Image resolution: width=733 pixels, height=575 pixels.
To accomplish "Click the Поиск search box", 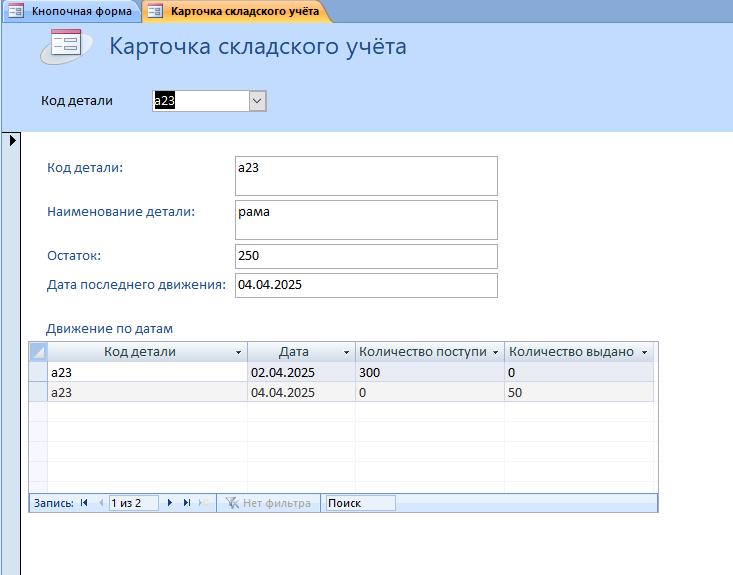I will click(x=360, y=503).
